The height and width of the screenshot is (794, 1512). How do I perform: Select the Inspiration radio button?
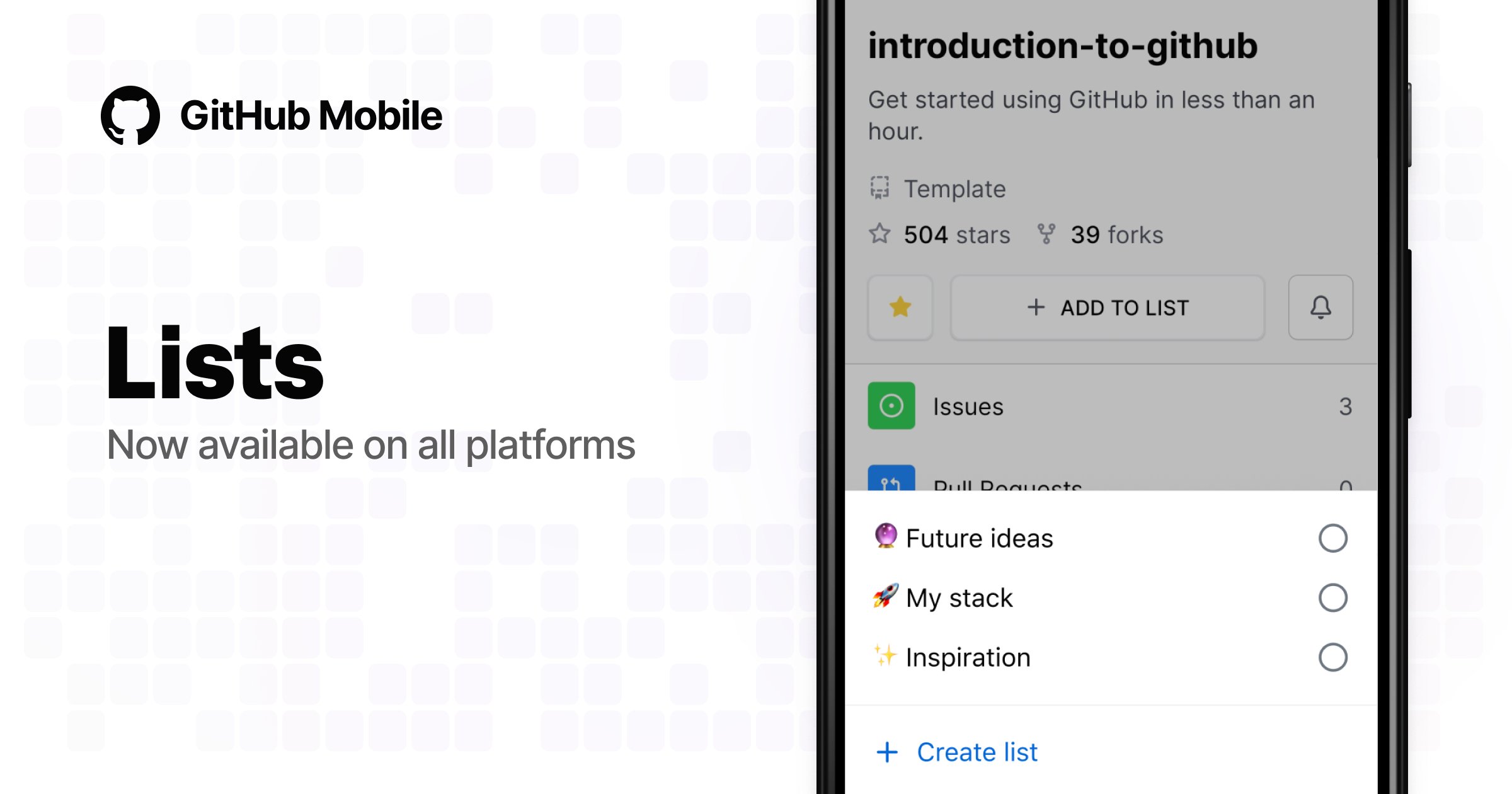(1332, 657)
